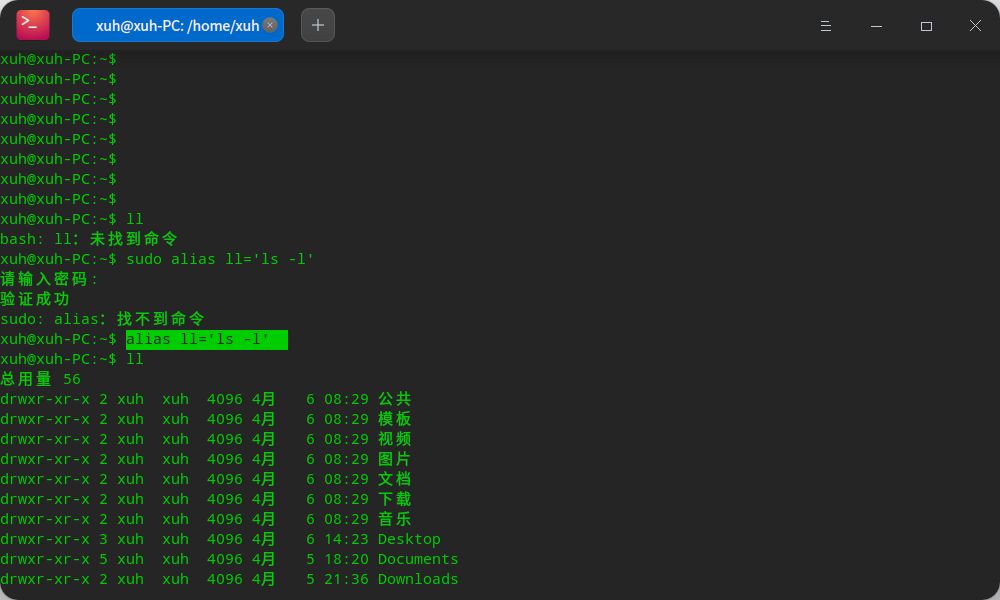Click the 总用量 56 output line
Screen dimensions: 1000x600
(40, 379)
